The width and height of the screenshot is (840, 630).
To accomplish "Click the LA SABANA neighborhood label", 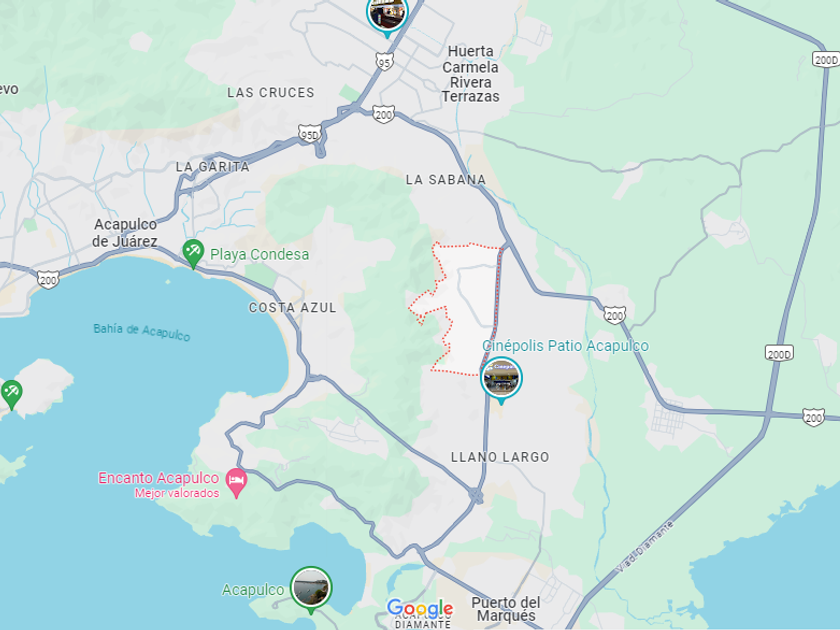I will 446,179.
